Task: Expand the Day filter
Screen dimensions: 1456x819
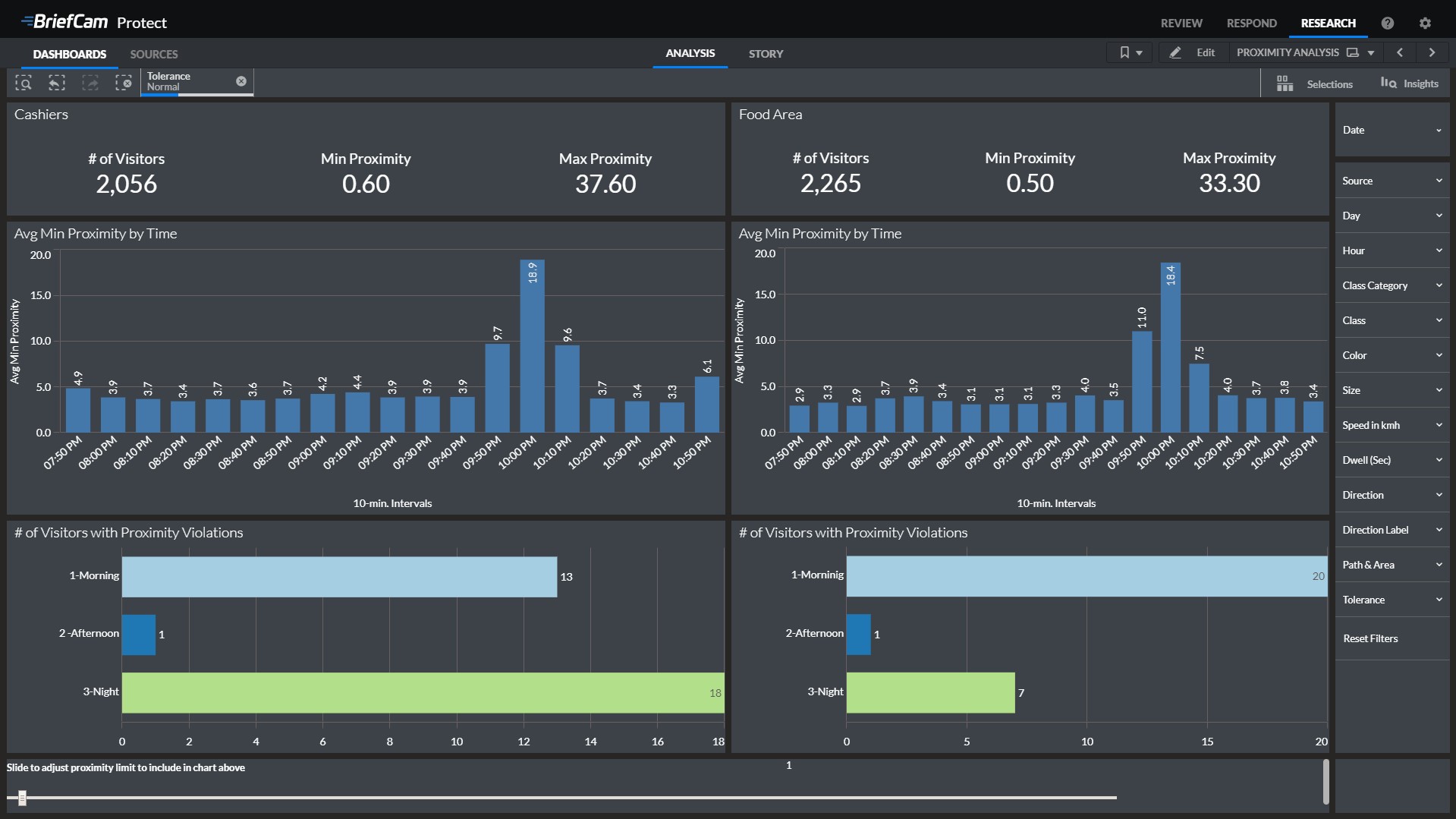Action: pyautogui.click(x=1392, y=216)
